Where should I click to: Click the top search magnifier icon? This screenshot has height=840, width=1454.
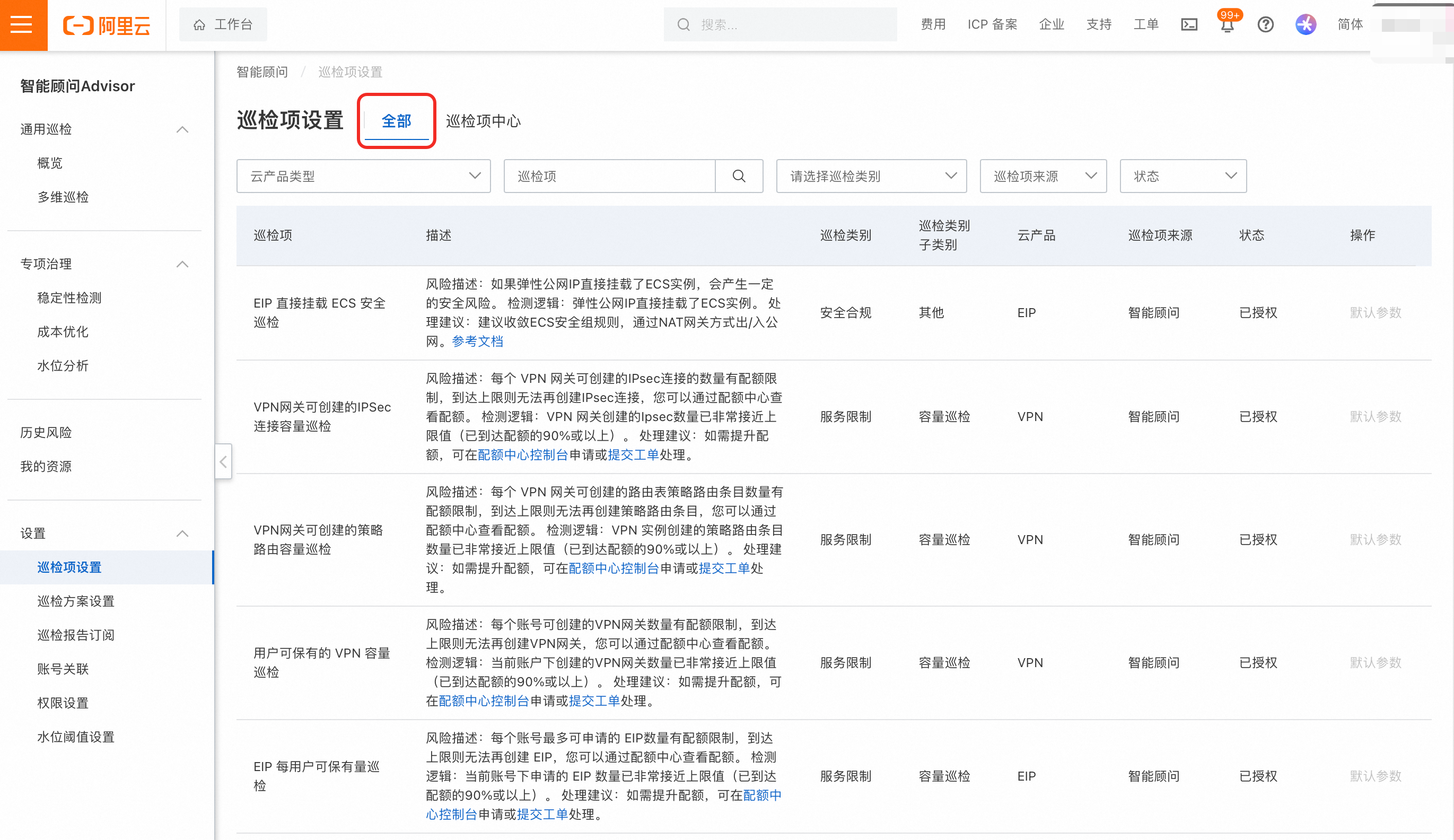(x=684, y=25)
